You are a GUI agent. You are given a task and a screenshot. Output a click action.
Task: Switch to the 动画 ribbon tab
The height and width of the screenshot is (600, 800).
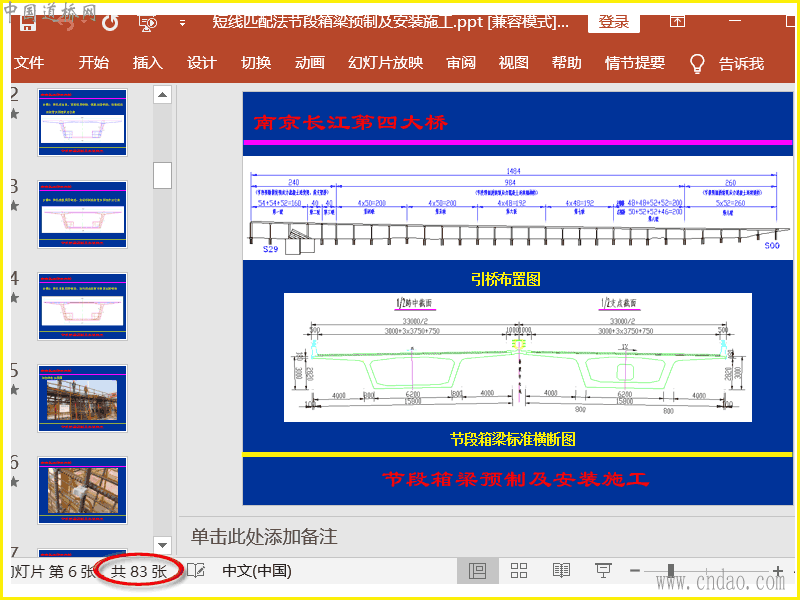pos(310,62)
